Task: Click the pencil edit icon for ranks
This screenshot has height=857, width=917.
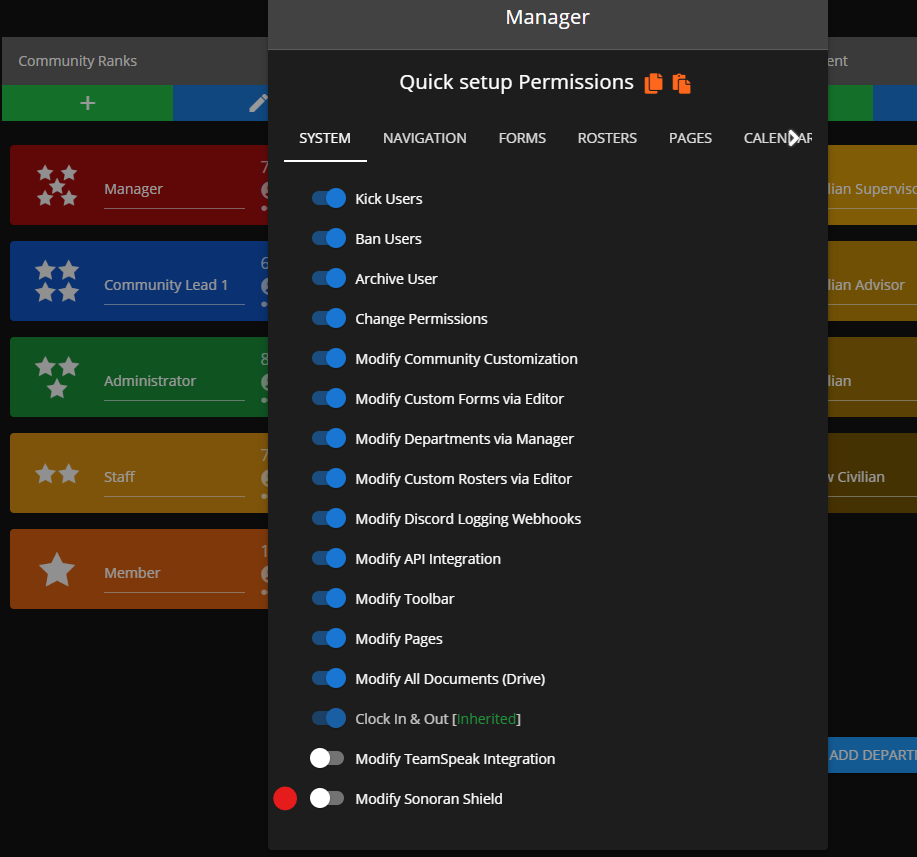Action: [257, 103]
